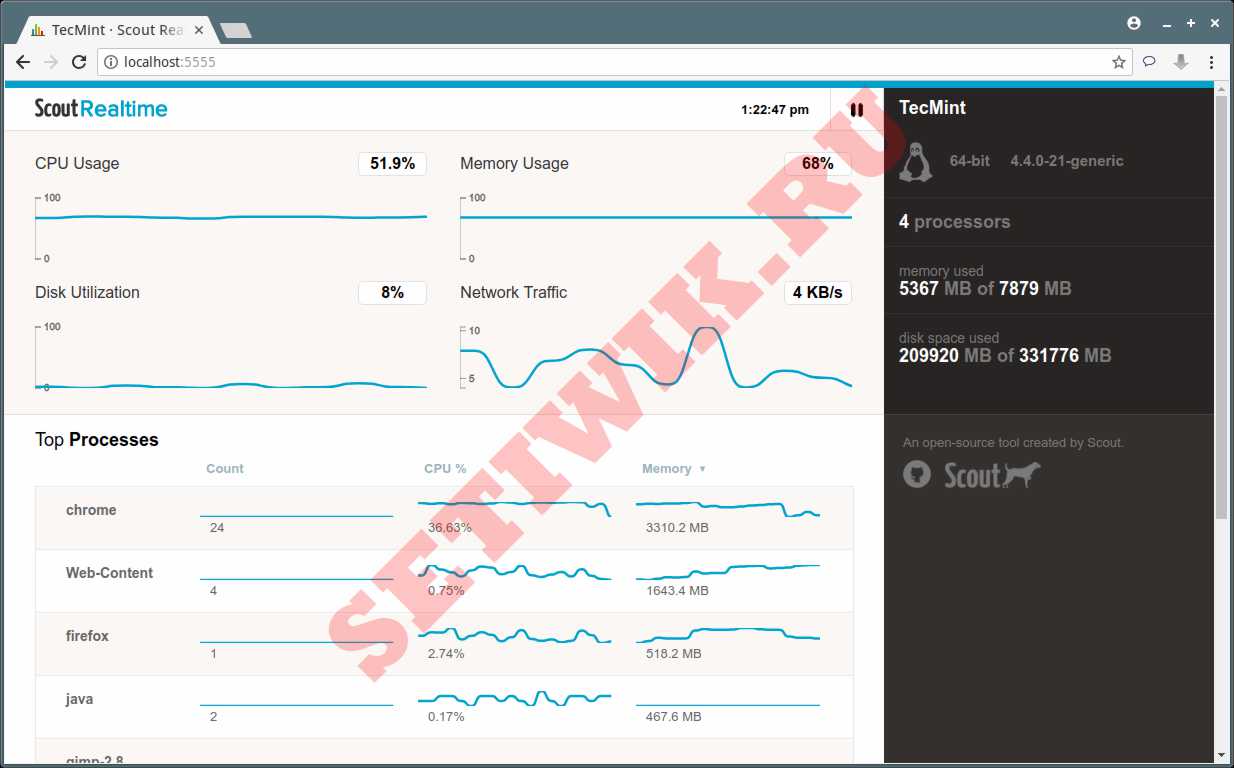
Task: Select the Web-Content process row name
Action: tap(110, 573)
